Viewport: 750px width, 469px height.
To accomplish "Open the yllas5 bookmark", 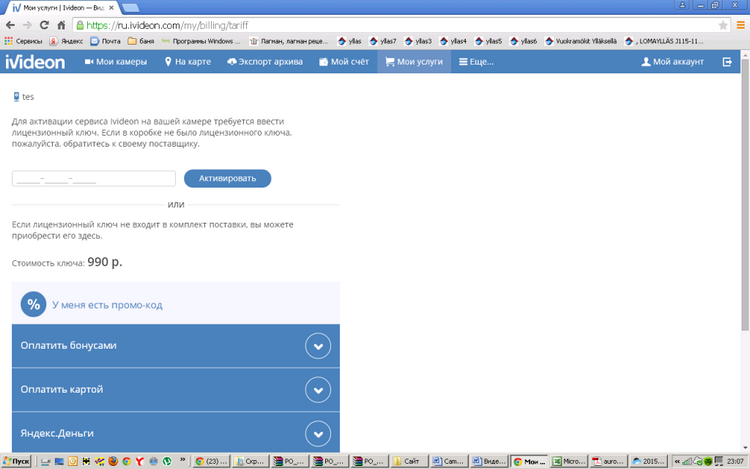I will pyautogui.click(x=488, y=41).
